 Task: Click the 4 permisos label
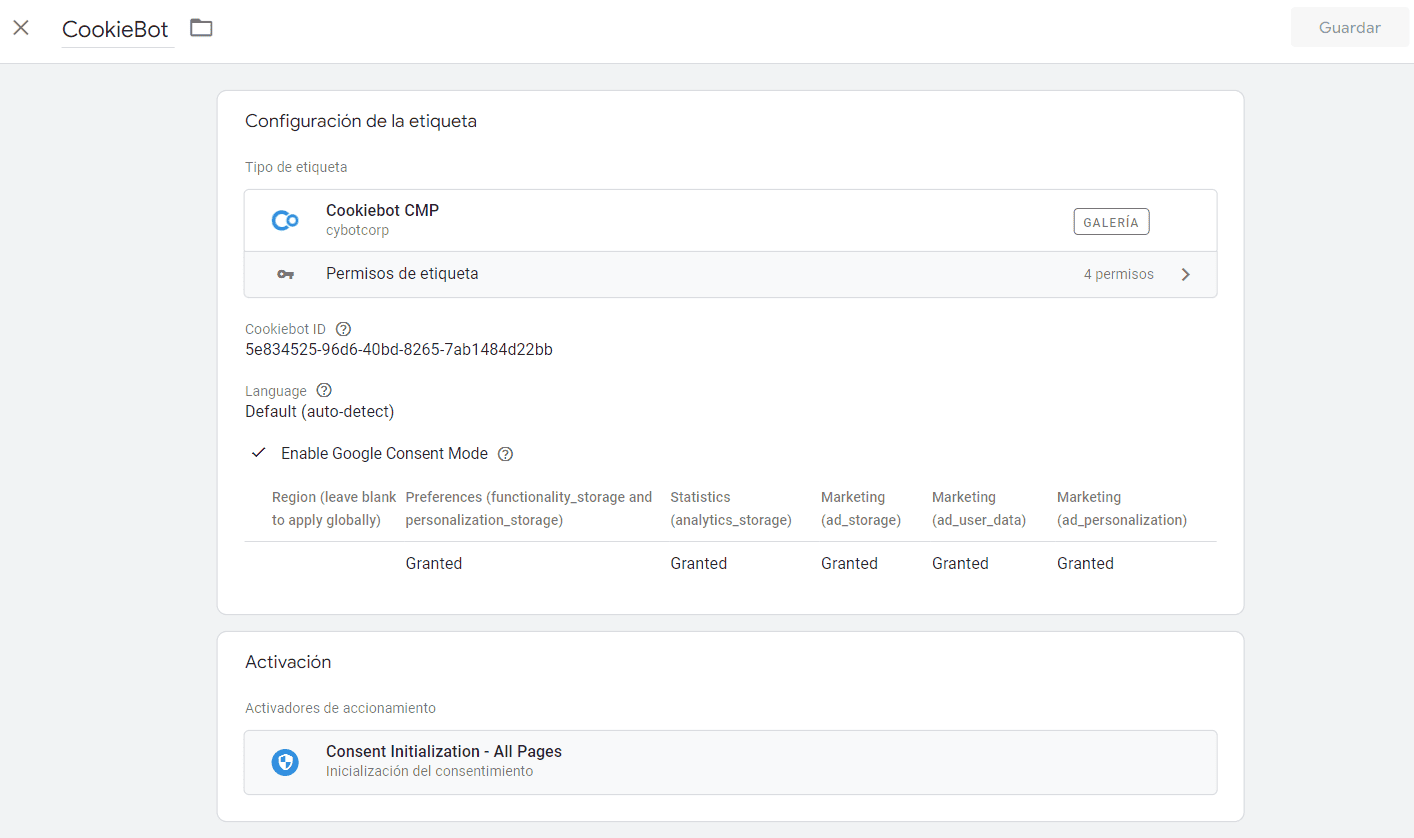1118,274
